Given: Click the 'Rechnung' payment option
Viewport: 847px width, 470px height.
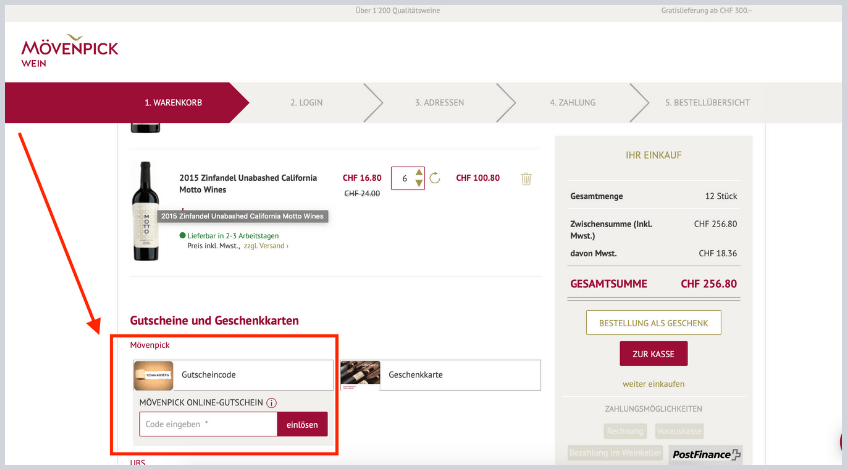Looking at the screenshot, I should coord(625,431).
